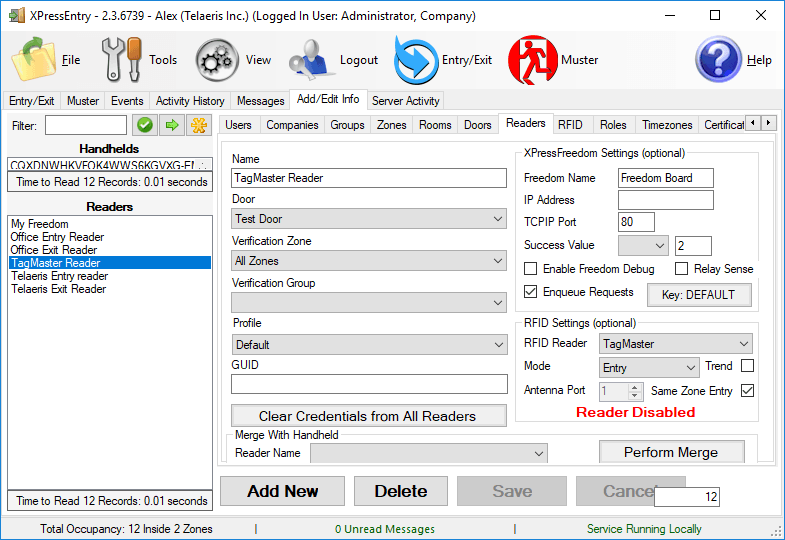785x540 pixels.
Task: Open Entry/Exit blue arrow icon
Action: 416,60
